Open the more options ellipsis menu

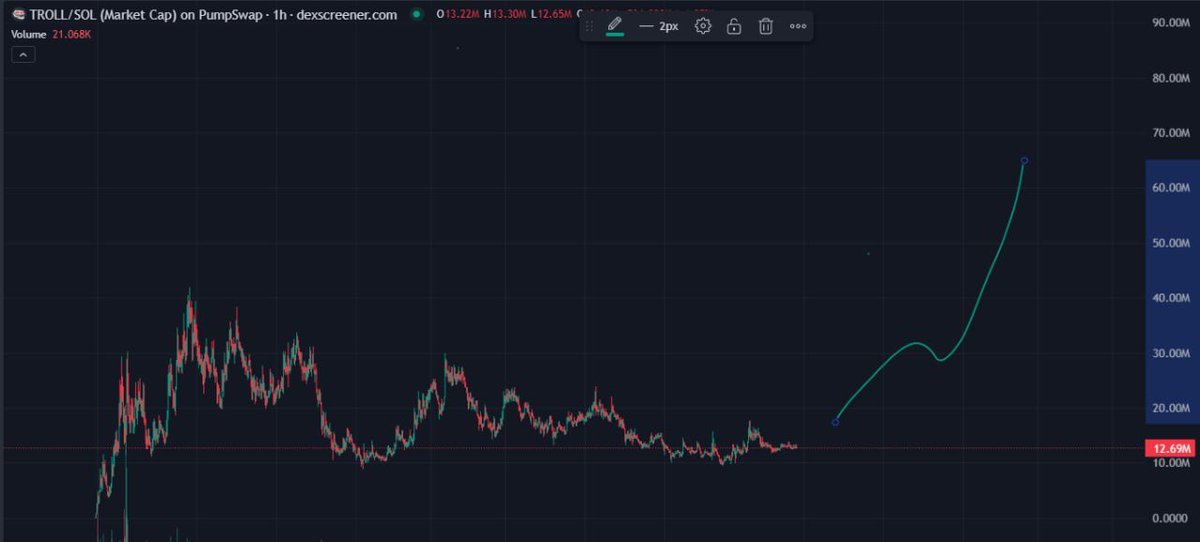798,26
